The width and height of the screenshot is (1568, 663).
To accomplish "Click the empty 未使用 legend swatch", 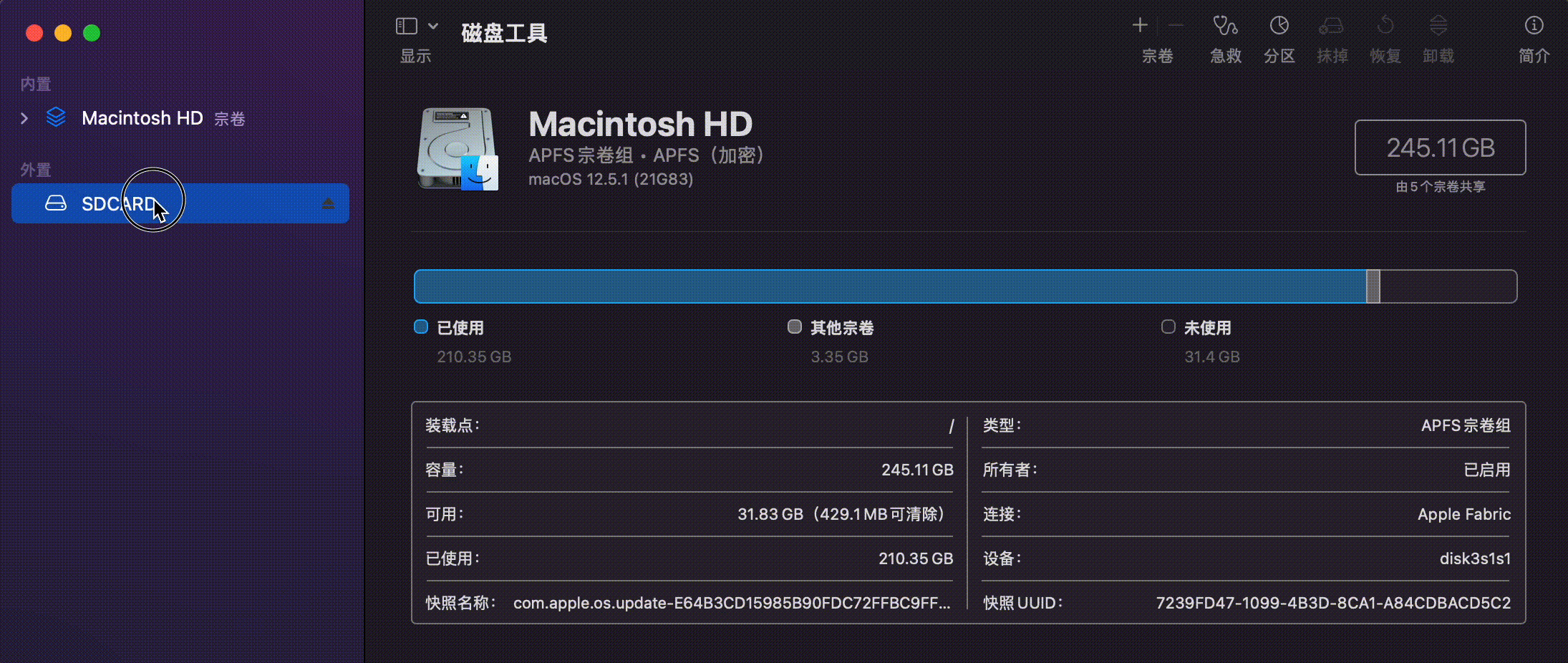I will pos(1168,327).
